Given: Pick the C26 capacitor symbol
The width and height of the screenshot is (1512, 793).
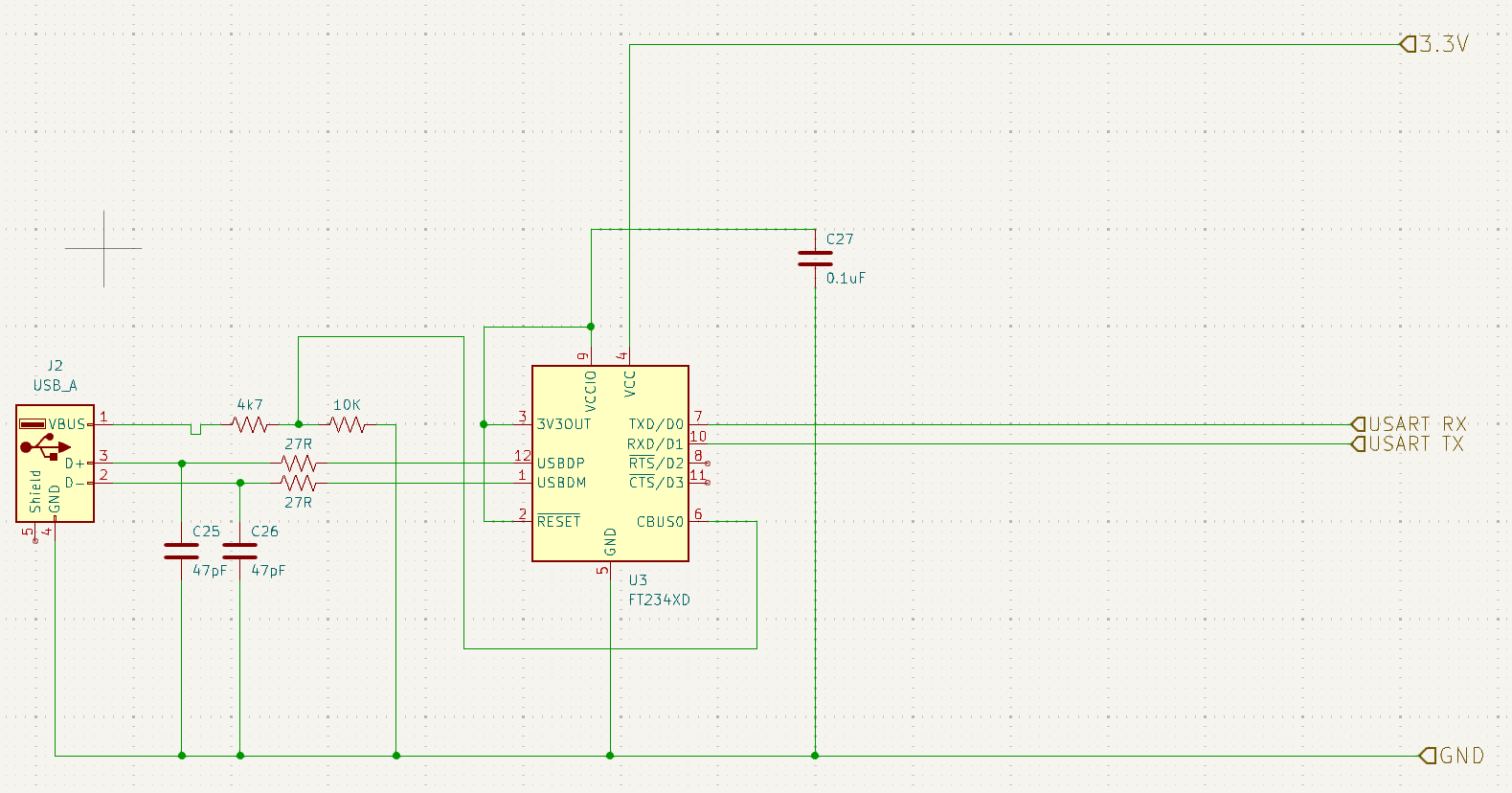Looking at the screenshot, I should tap(239, 551).
